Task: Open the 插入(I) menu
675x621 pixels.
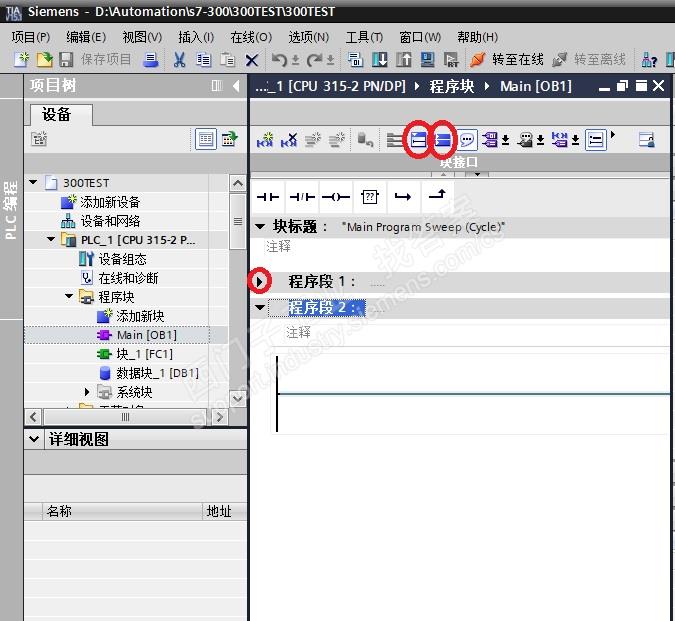Action: tap(196, 37)
